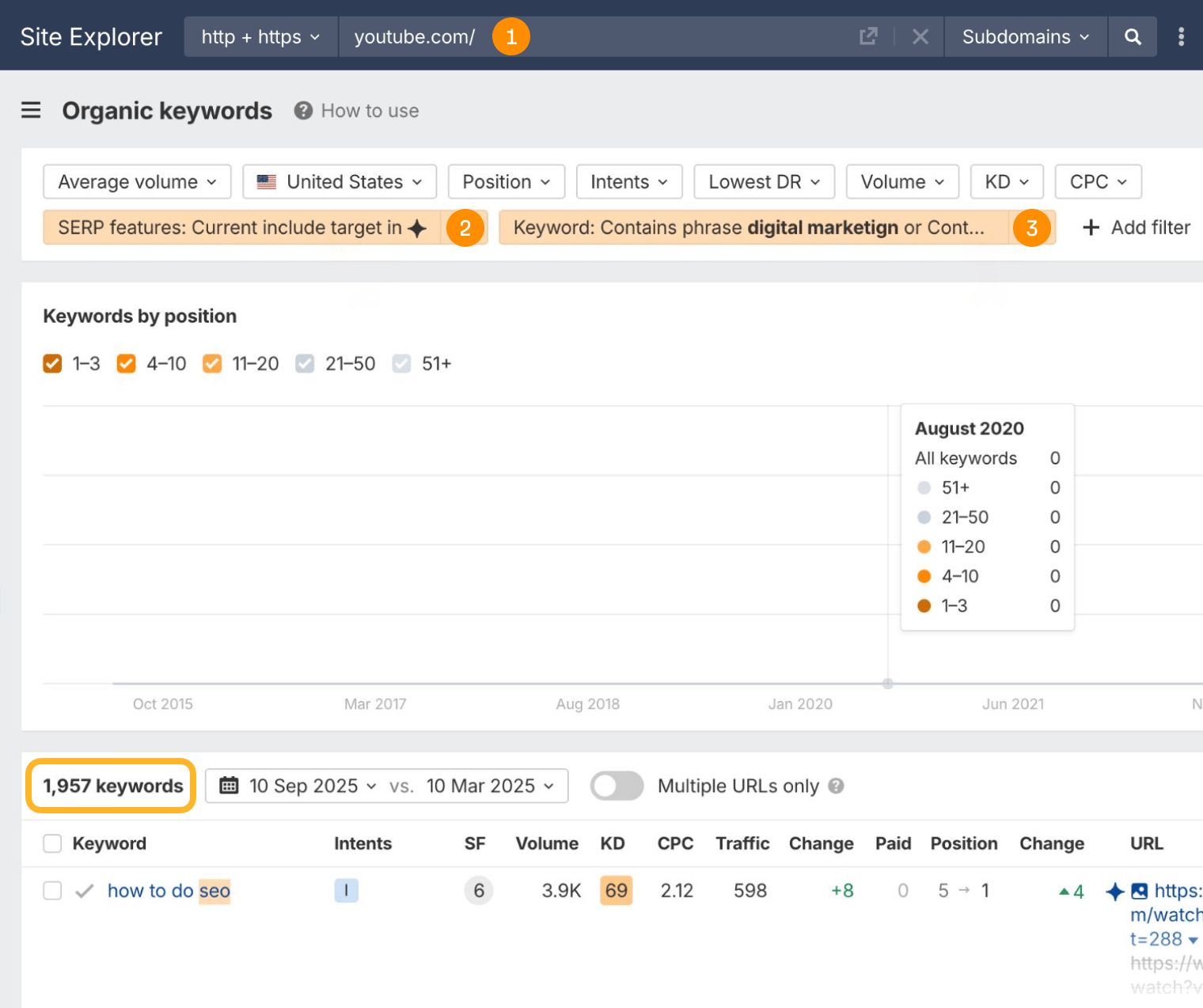The image size is (1203, 1008).
Task: Click the chart point at August 2020
Action: pyautogui.click(x=888, y=684)
